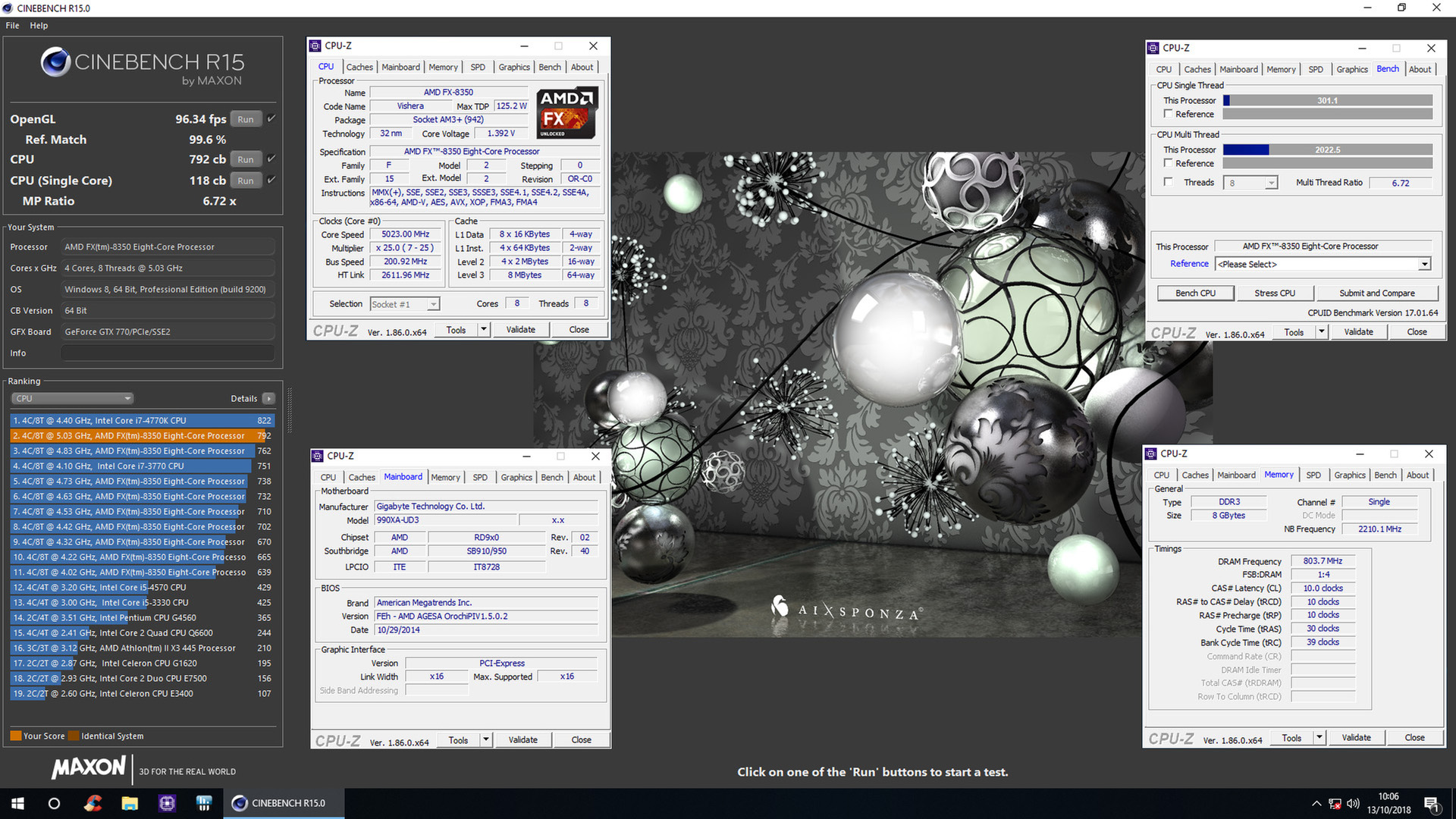Open Cortana search circle in taskbar
The height and width of the screenshot is (819, 1456).
click(x=54, y=803)
